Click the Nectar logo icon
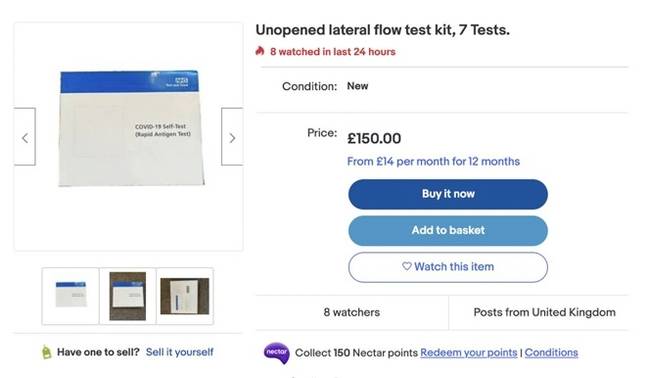This screenshot has width=648, height=378. tap(276, 353)
